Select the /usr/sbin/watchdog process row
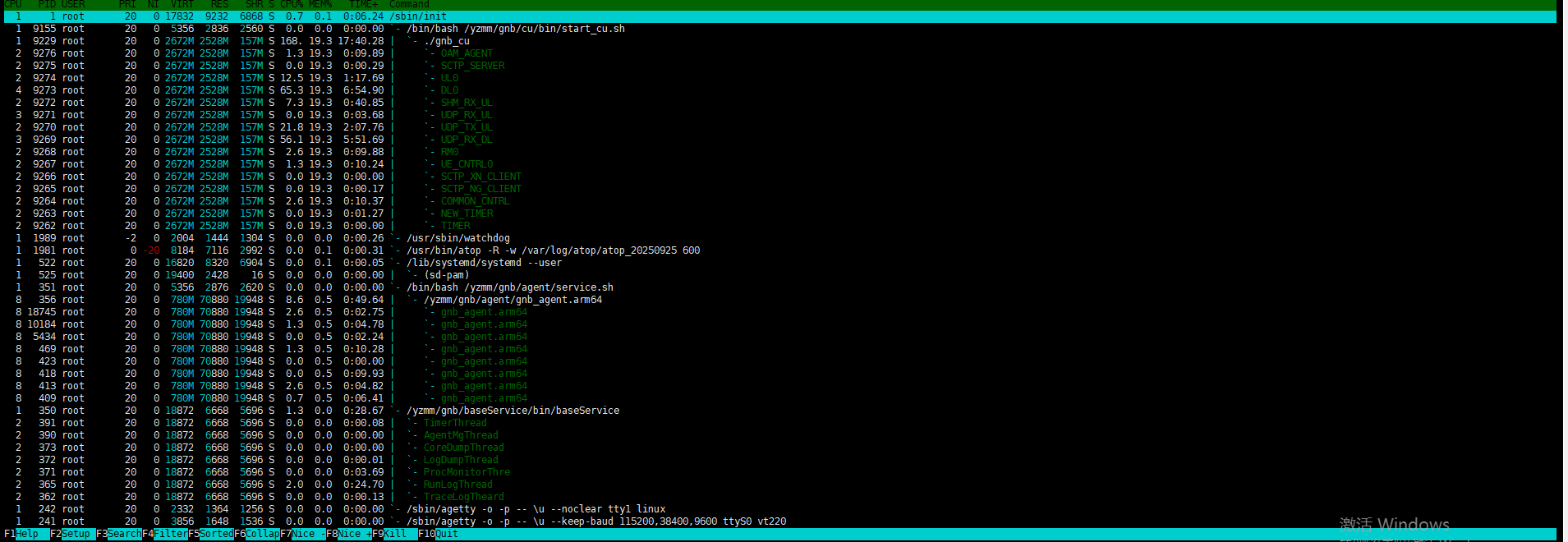Viewport: 1568px width, 542px height. point(458,238)
